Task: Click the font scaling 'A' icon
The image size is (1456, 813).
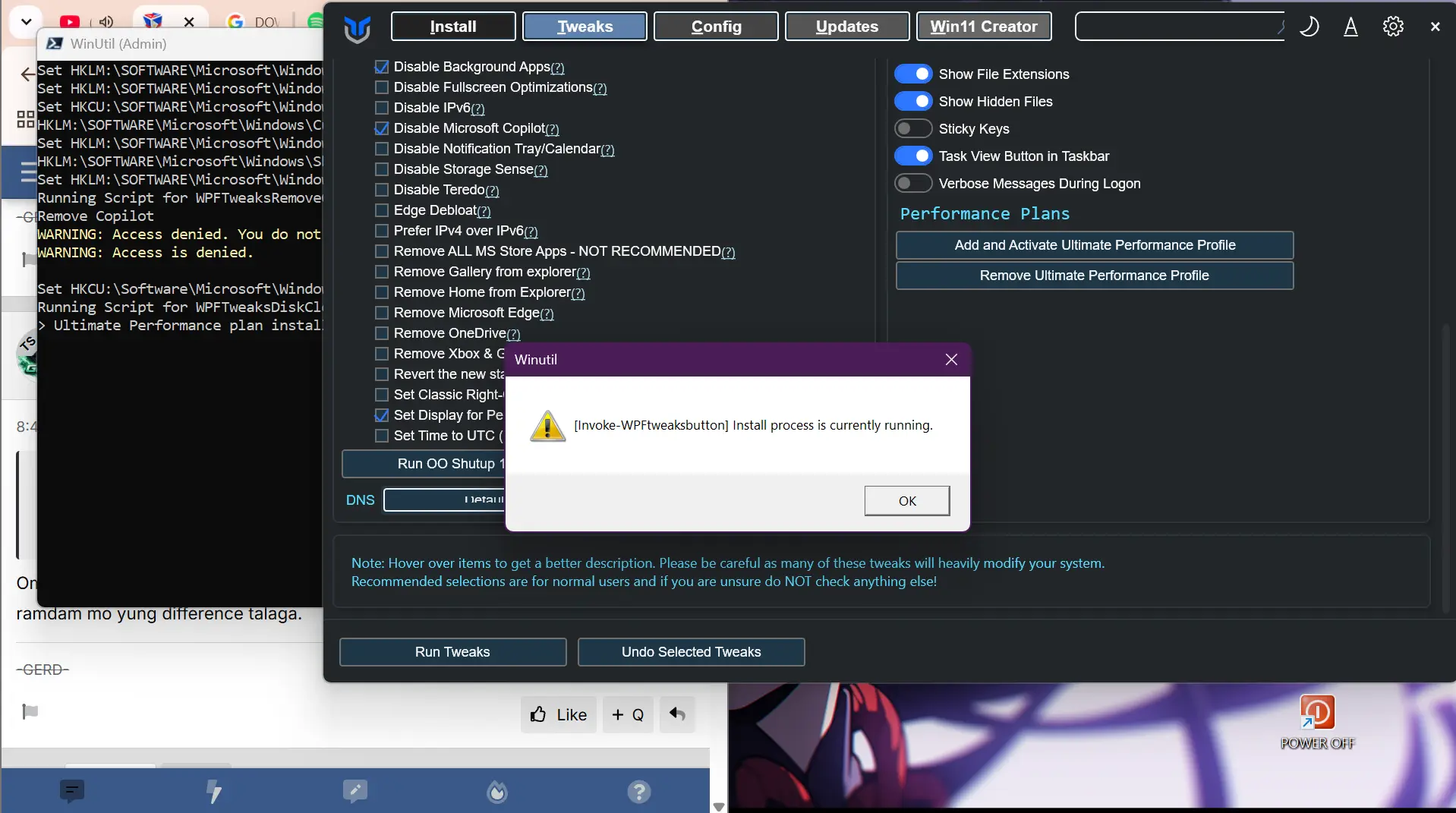Action: 1350,27
